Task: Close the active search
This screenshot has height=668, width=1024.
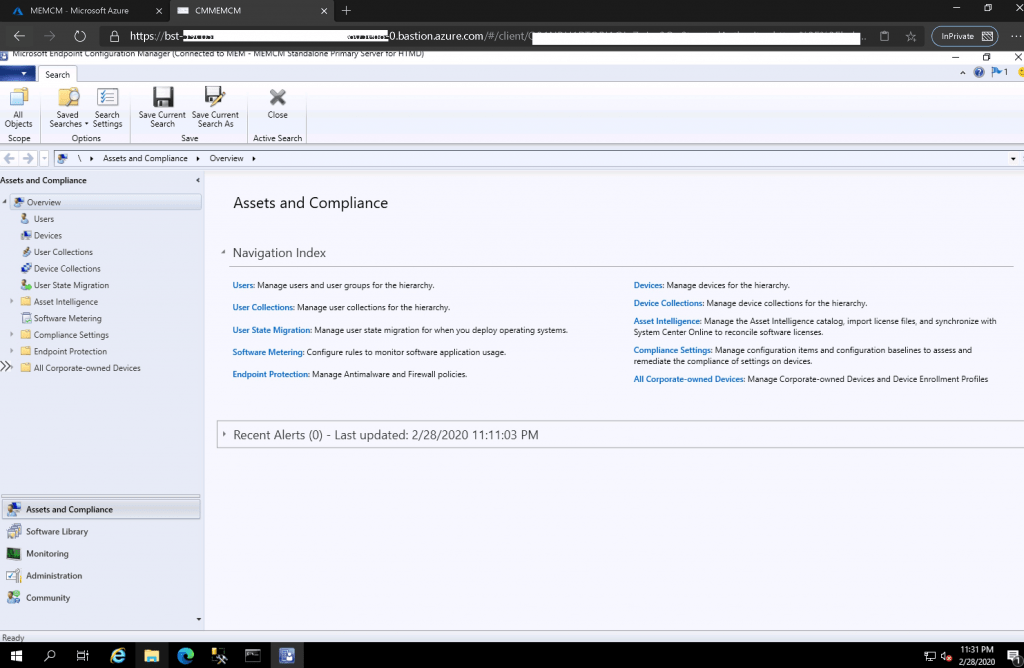Action: tap(278, 102)
